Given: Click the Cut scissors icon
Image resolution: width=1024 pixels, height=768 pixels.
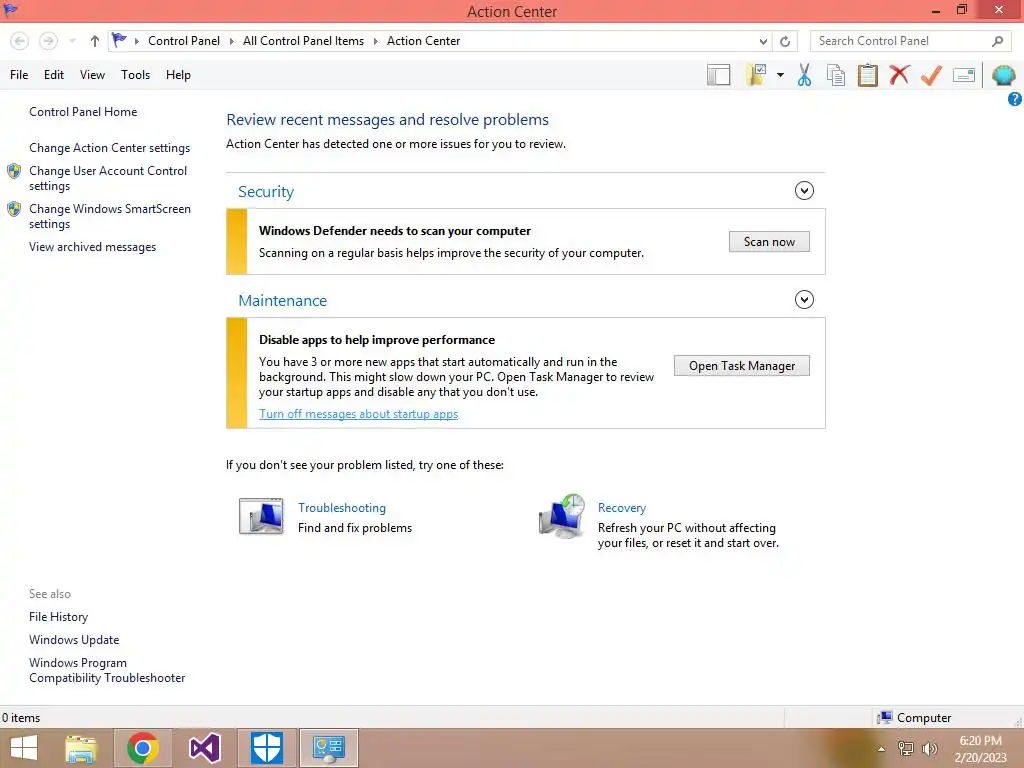Looking at the screenshot, I should [x=805, y=75].
